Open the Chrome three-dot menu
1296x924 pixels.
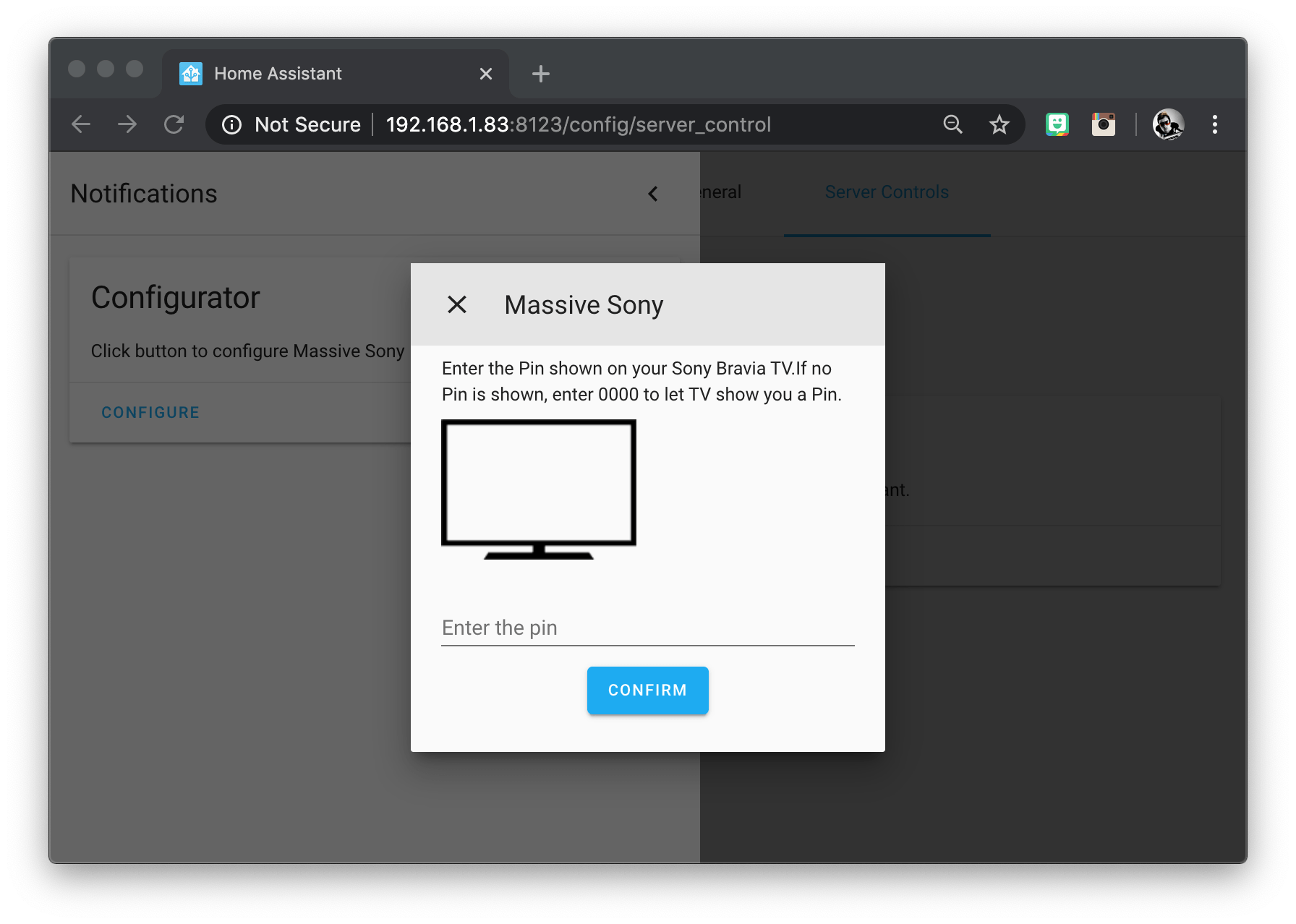coord(1215,124)
